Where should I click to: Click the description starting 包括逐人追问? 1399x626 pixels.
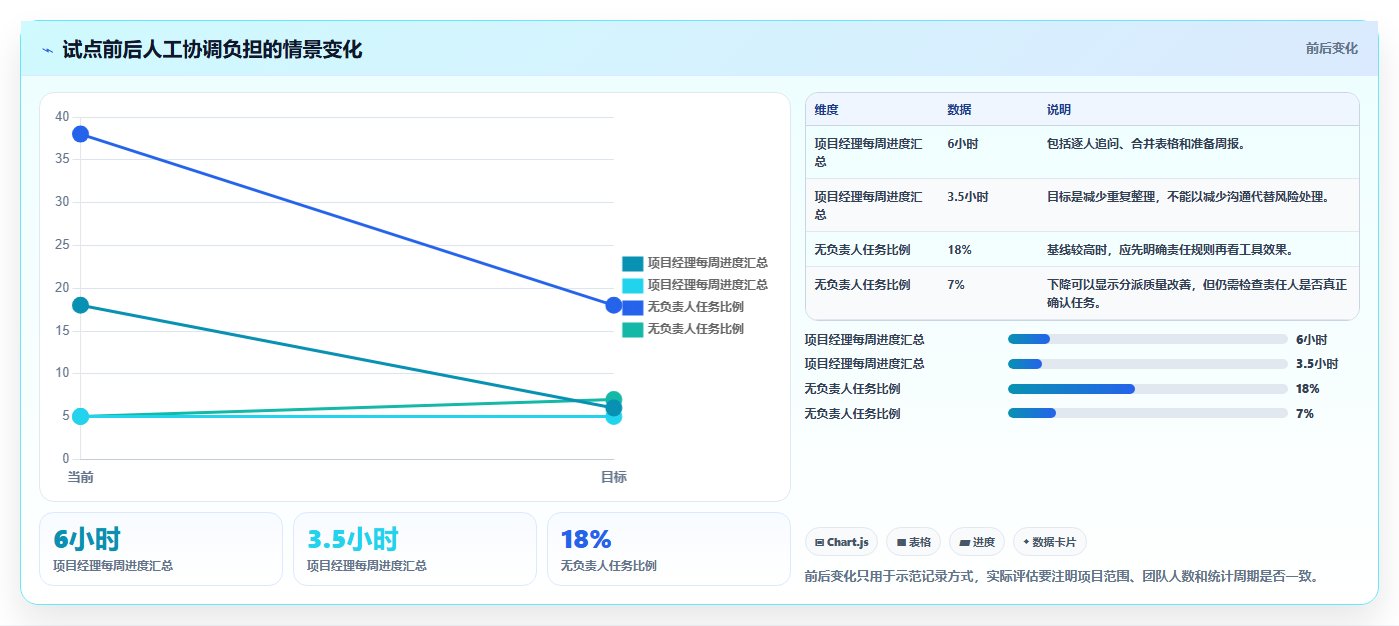[1146, 144]
